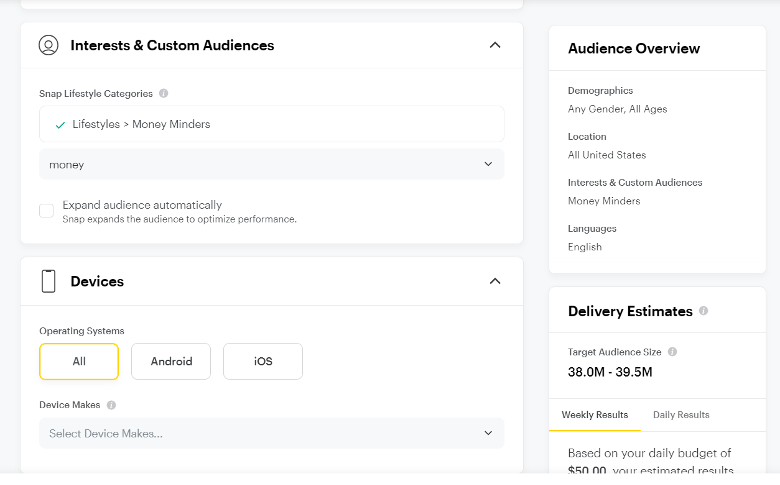Collapse the Interests & Custom Audiences section

(x=495, y=45)
